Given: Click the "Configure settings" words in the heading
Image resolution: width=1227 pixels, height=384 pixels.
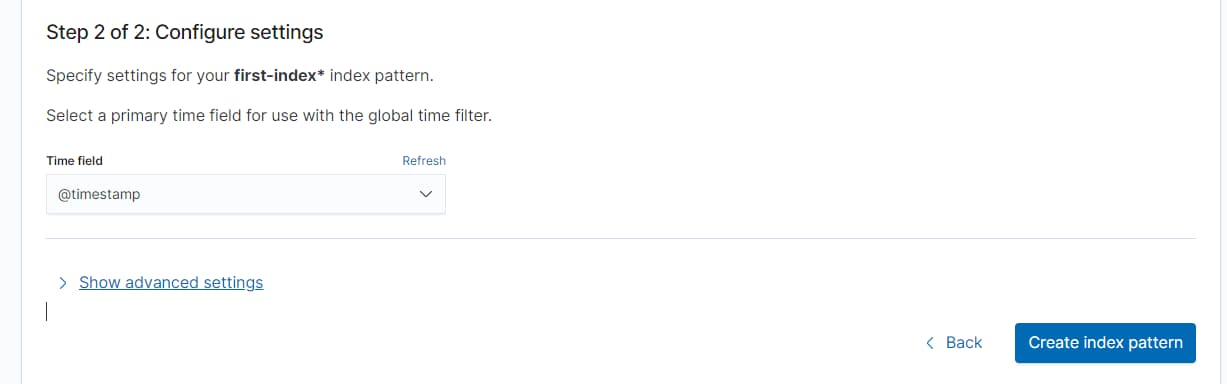Looking at the screenshot, I should pyautogui.click(x=240, y=32).
